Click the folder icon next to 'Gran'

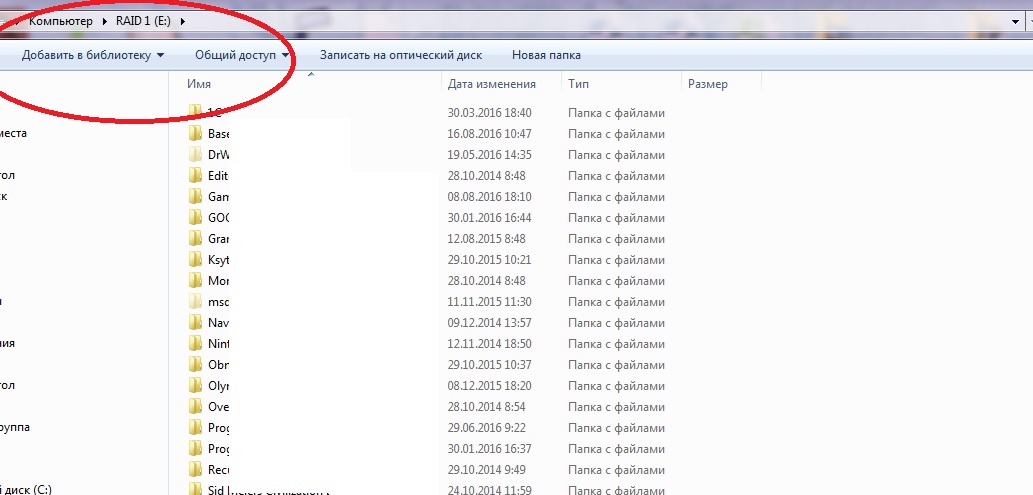tap(195, 239)
